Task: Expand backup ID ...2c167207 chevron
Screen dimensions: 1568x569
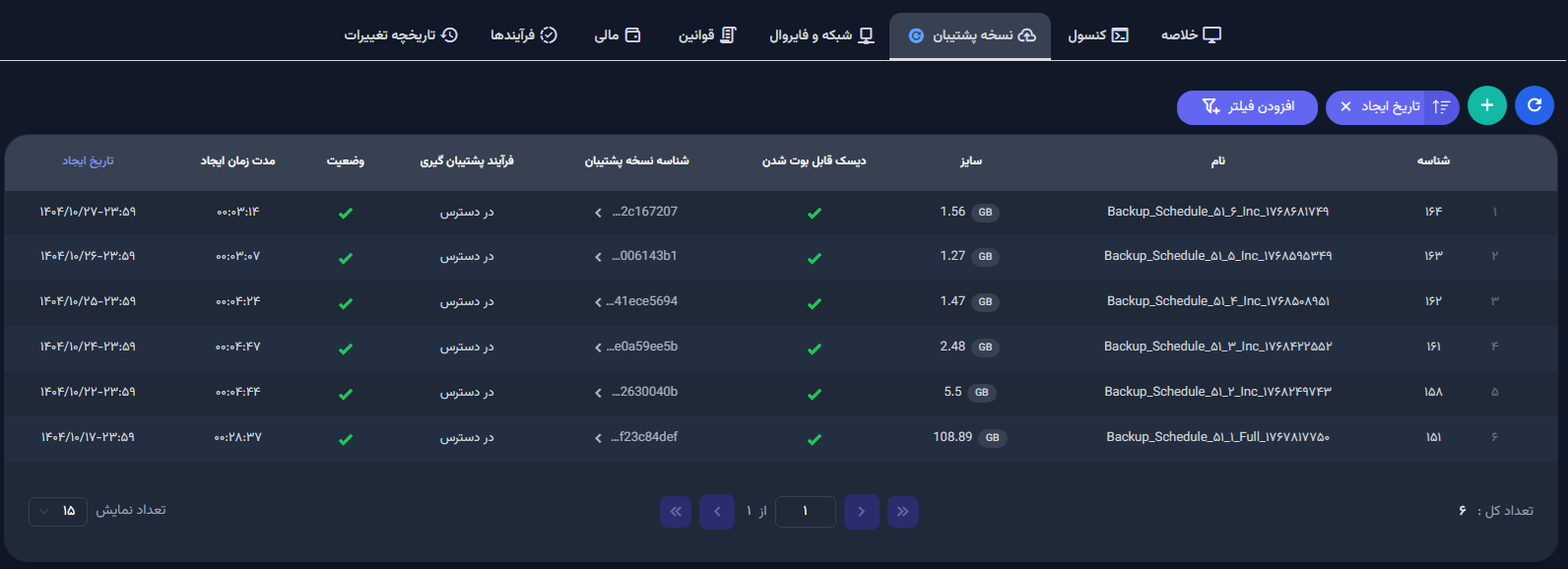Action: [598, 213]
